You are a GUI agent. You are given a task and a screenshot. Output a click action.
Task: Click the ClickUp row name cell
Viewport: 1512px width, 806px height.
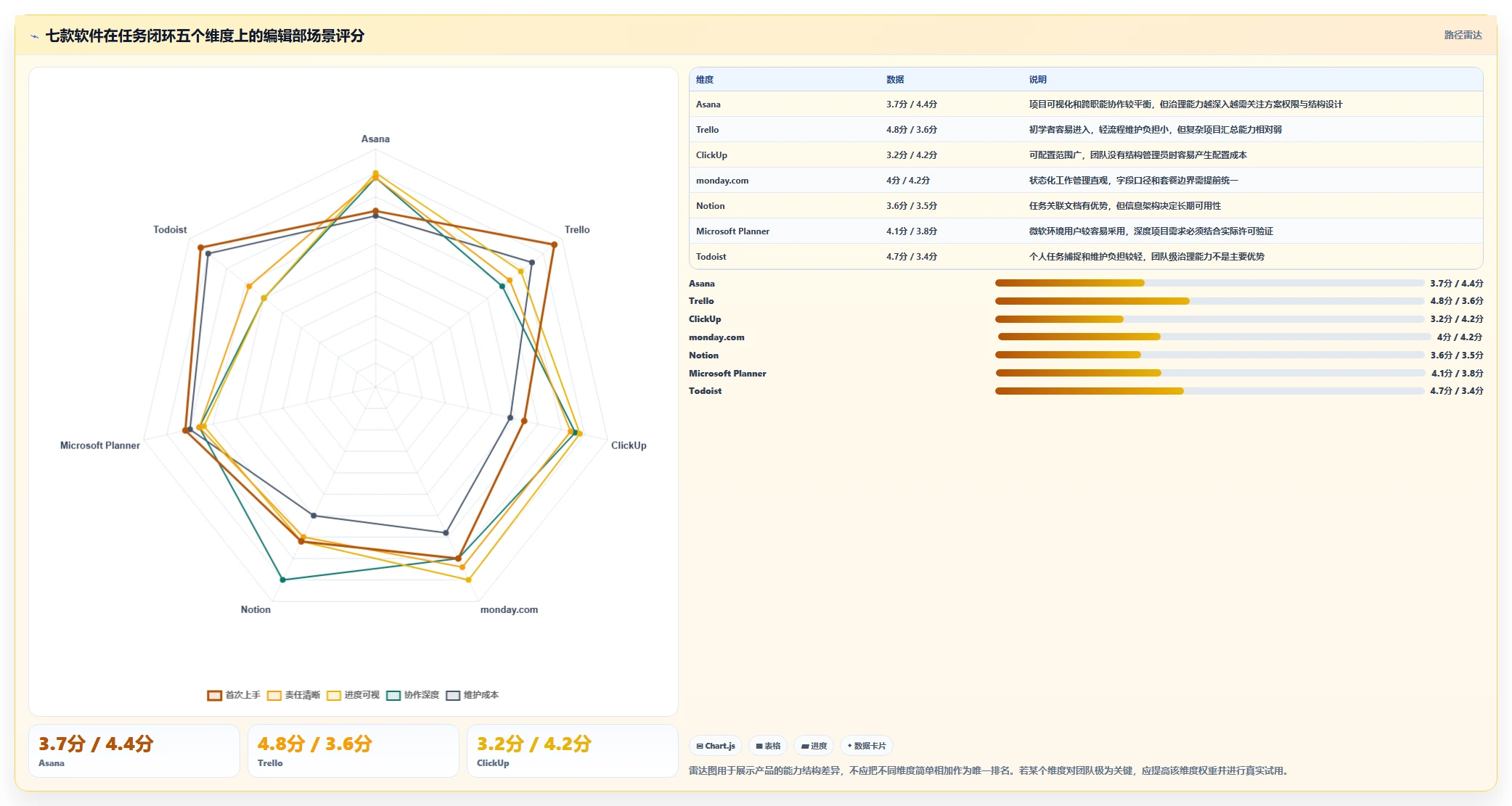pyautogui.click(x=711, y=155)
